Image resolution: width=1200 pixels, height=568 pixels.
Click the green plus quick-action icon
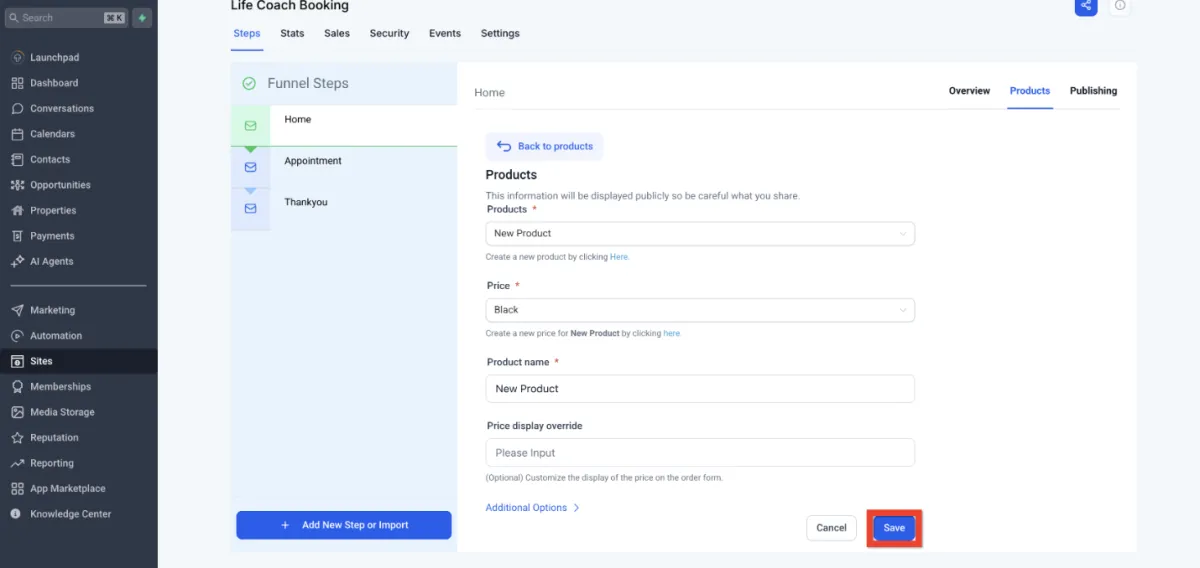[x=142, y=18]
